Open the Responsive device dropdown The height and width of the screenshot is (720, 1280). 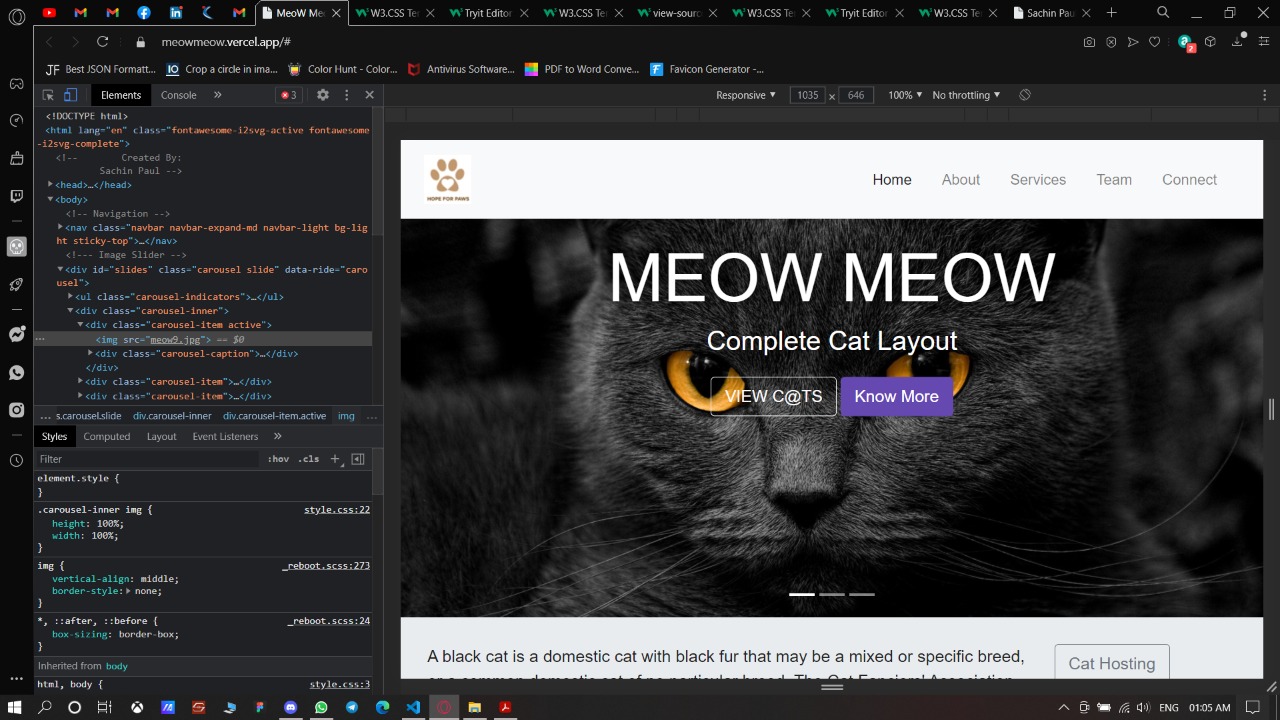tap(746, 95)
